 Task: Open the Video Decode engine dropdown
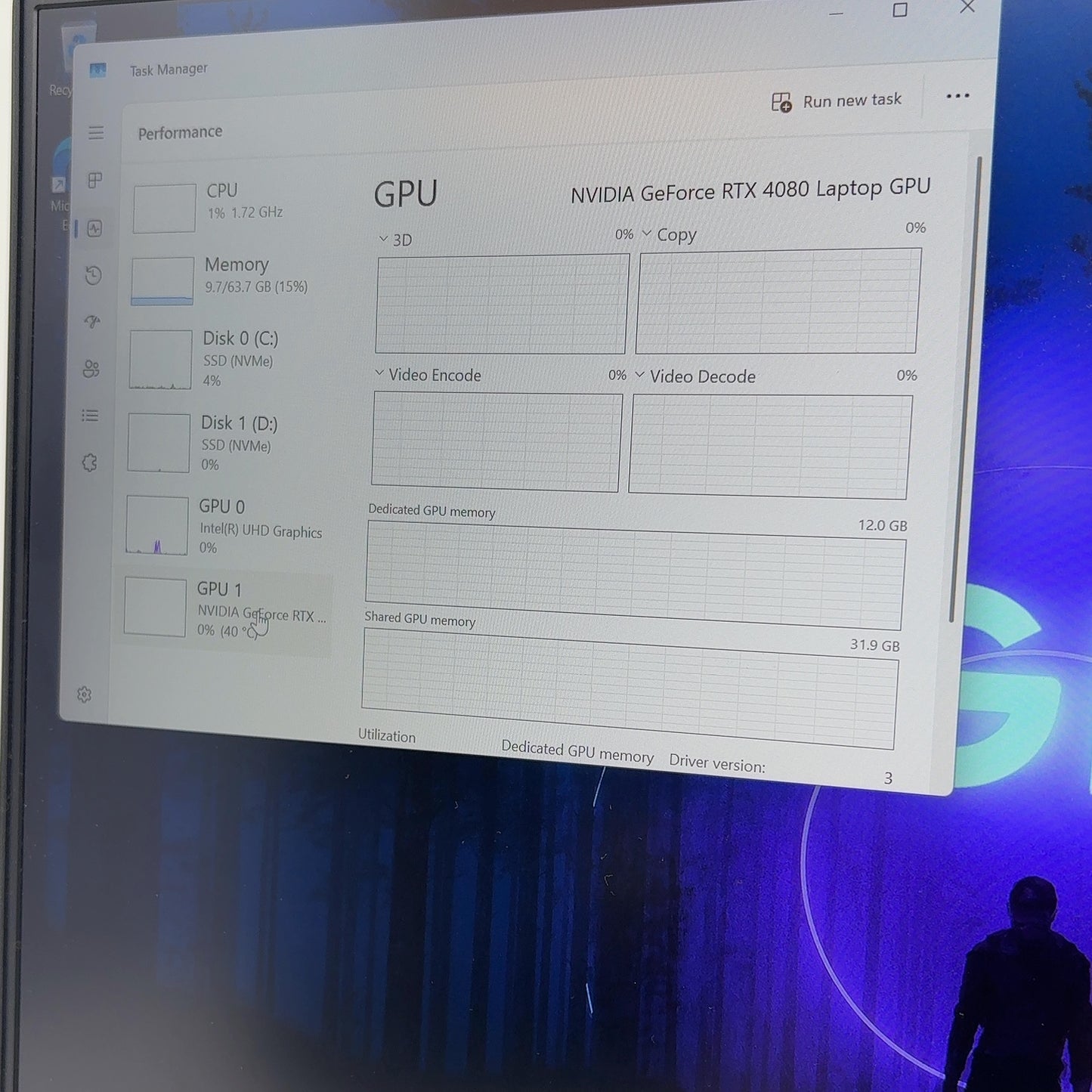tap(695, 376)
